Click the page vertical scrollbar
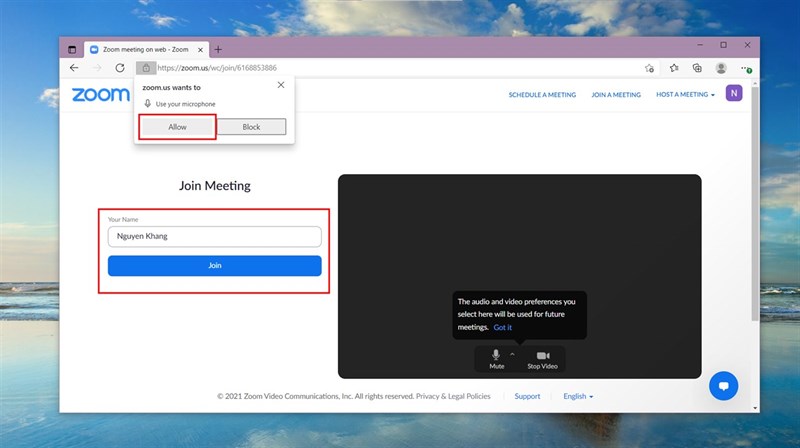Viewport: 800px width, 448px height. pos(755,204)
